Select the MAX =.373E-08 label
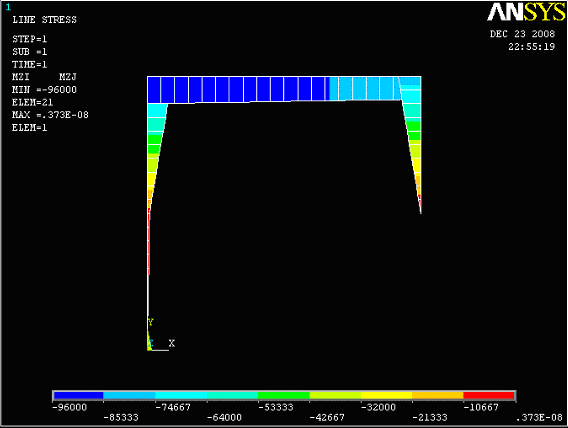568x428 pixels. tap(50, 115)
